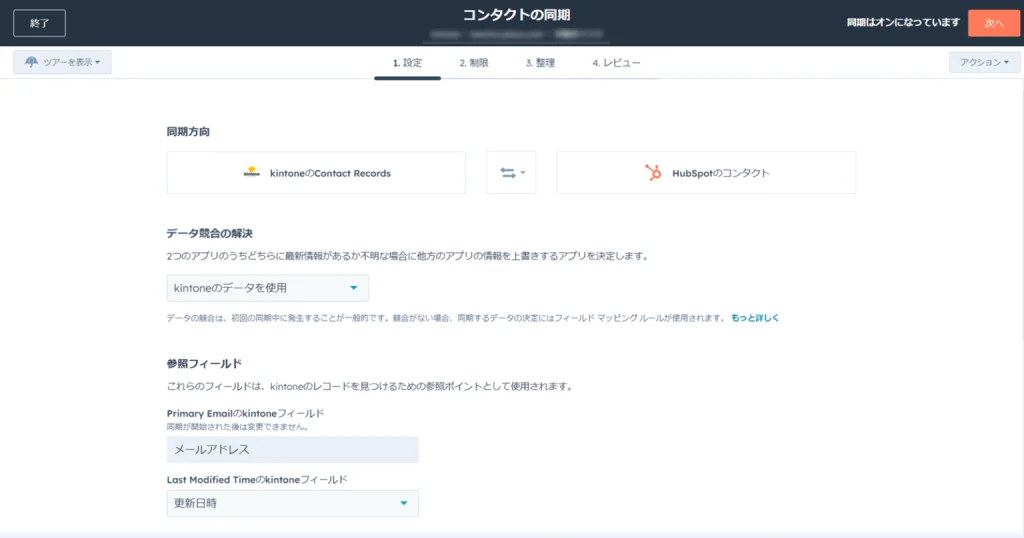Switch to the 2. 制限 tab
Image resolution: width=1024 pixels, height=538 pixels.
point(473,63)
